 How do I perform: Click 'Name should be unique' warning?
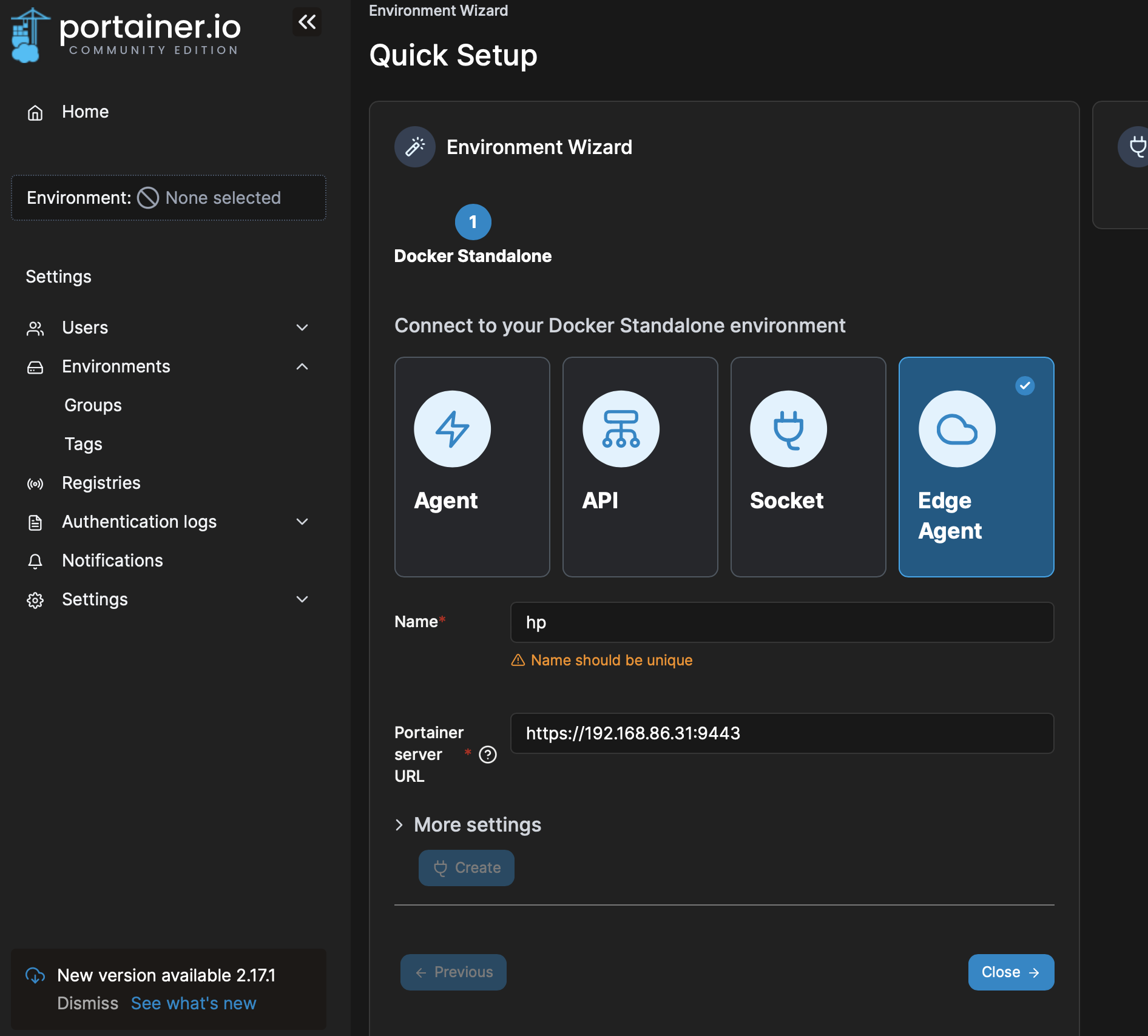(x=602, y=660)
